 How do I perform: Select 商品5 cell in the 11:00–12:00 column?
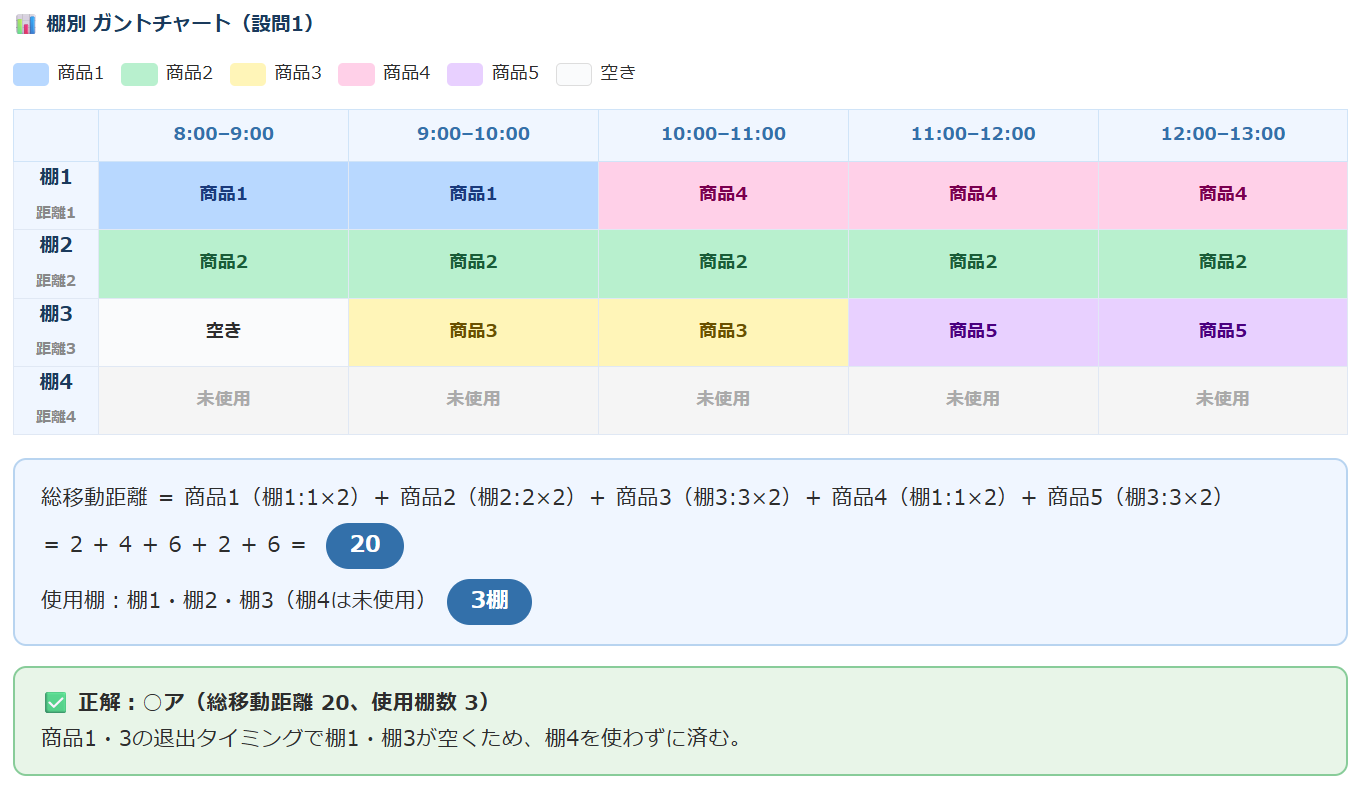tap(973, 331)
